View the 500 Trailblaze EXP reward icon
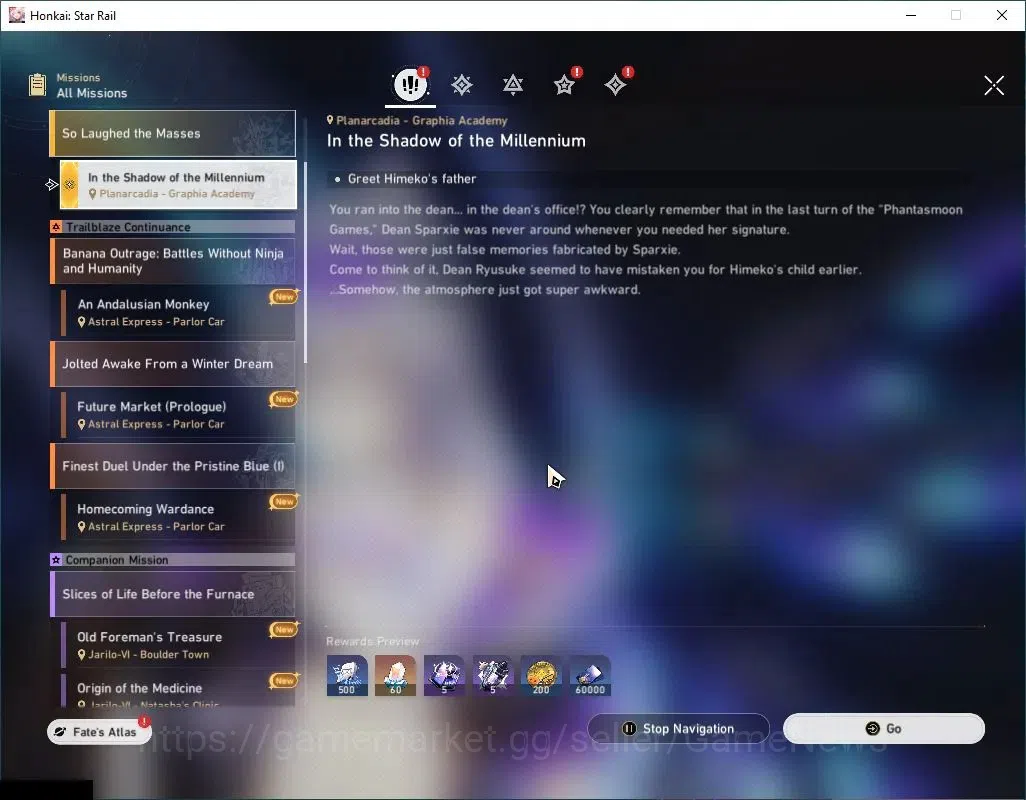 point(347,676)
